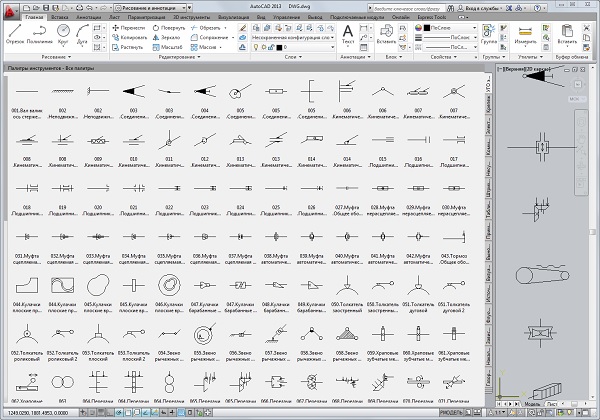Pick palette item 027 Муфта Общее обозначение
The height and width of the screenshot is (420, 600).
tap(346, 188)
